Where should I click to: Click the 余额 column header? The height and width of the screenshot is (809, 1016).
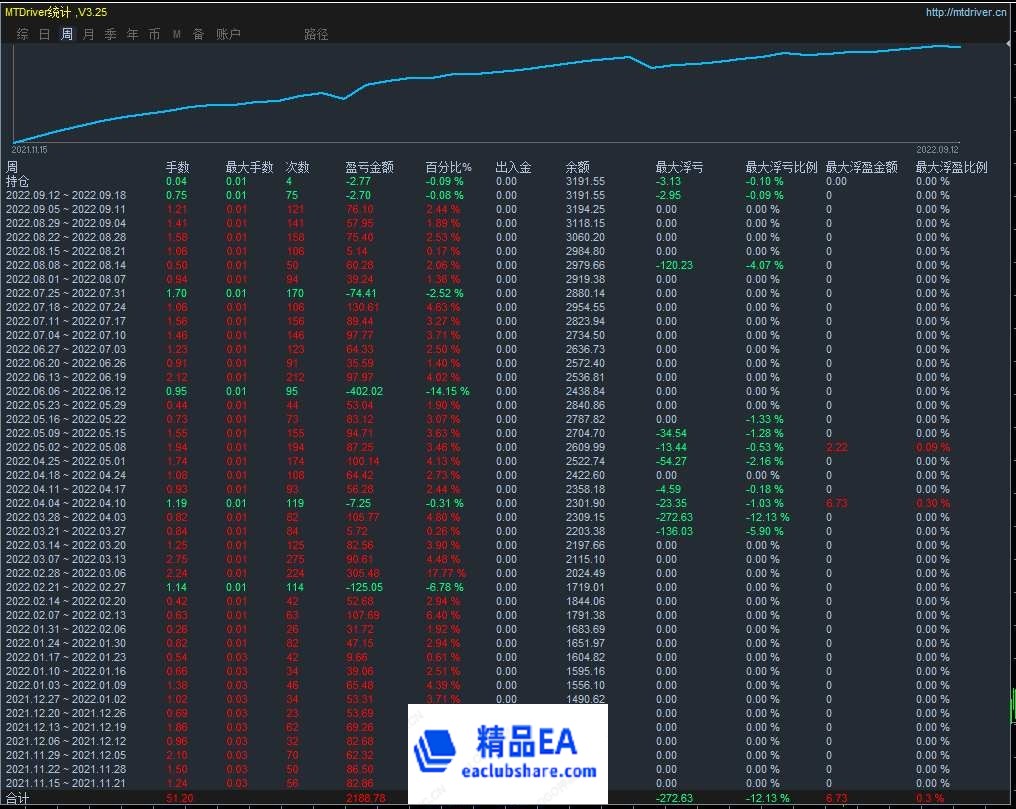click(x=577, y=167)
